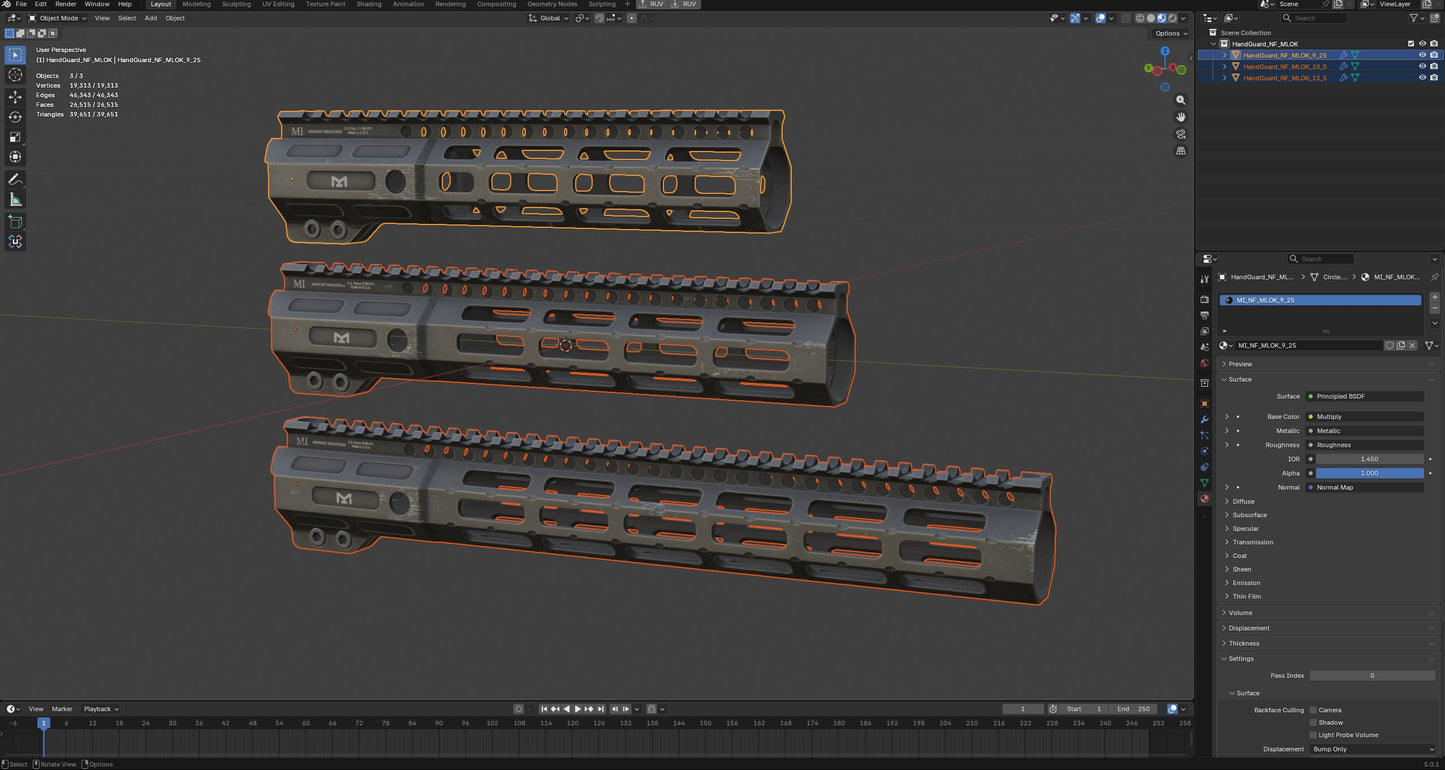Viewport: 1445px width, 770px height.
Task: Activate the Rotate tool
Action: pos(15,117)
